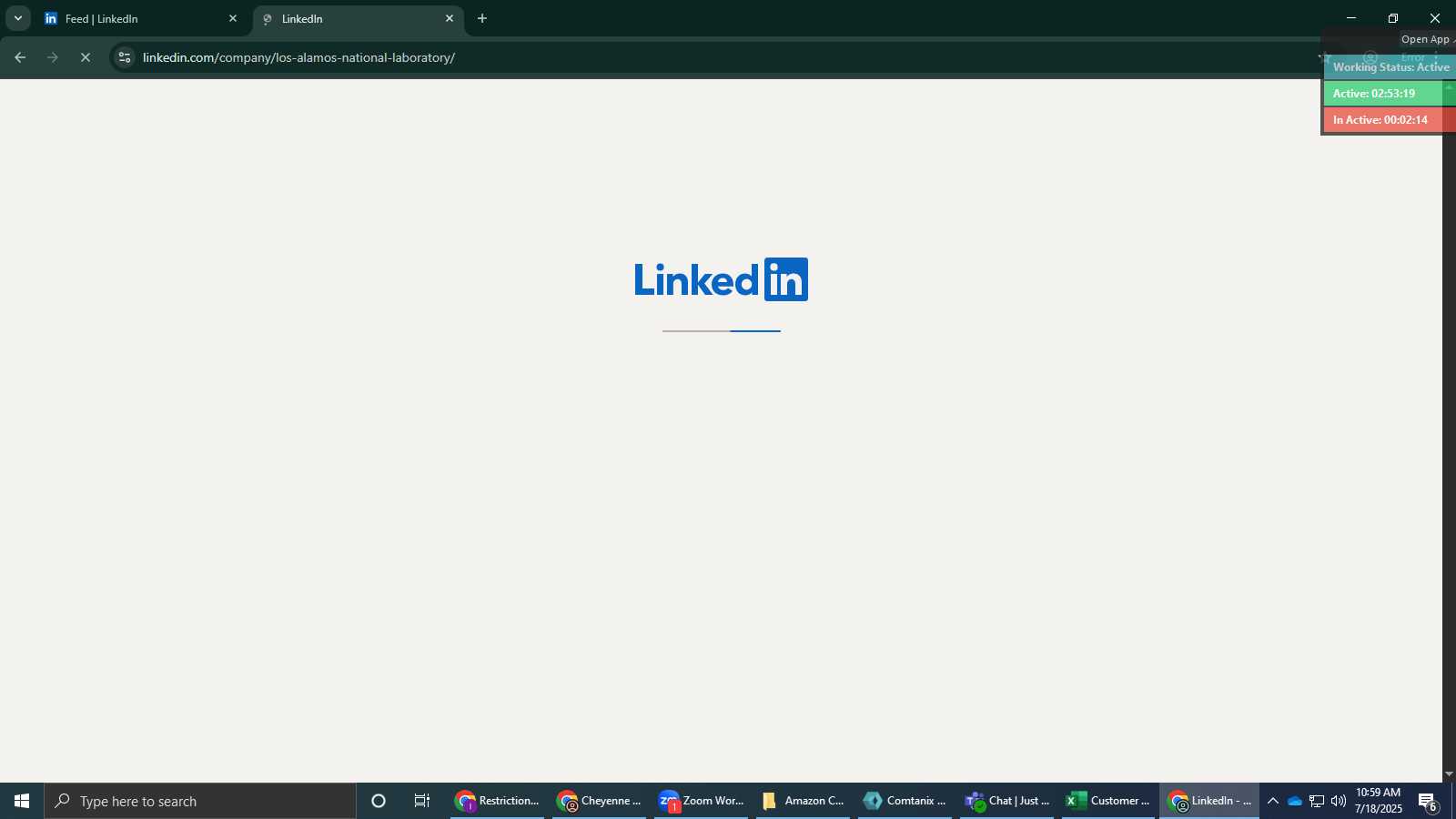
Task: Open a new browser tab
Action: (482, 18)
